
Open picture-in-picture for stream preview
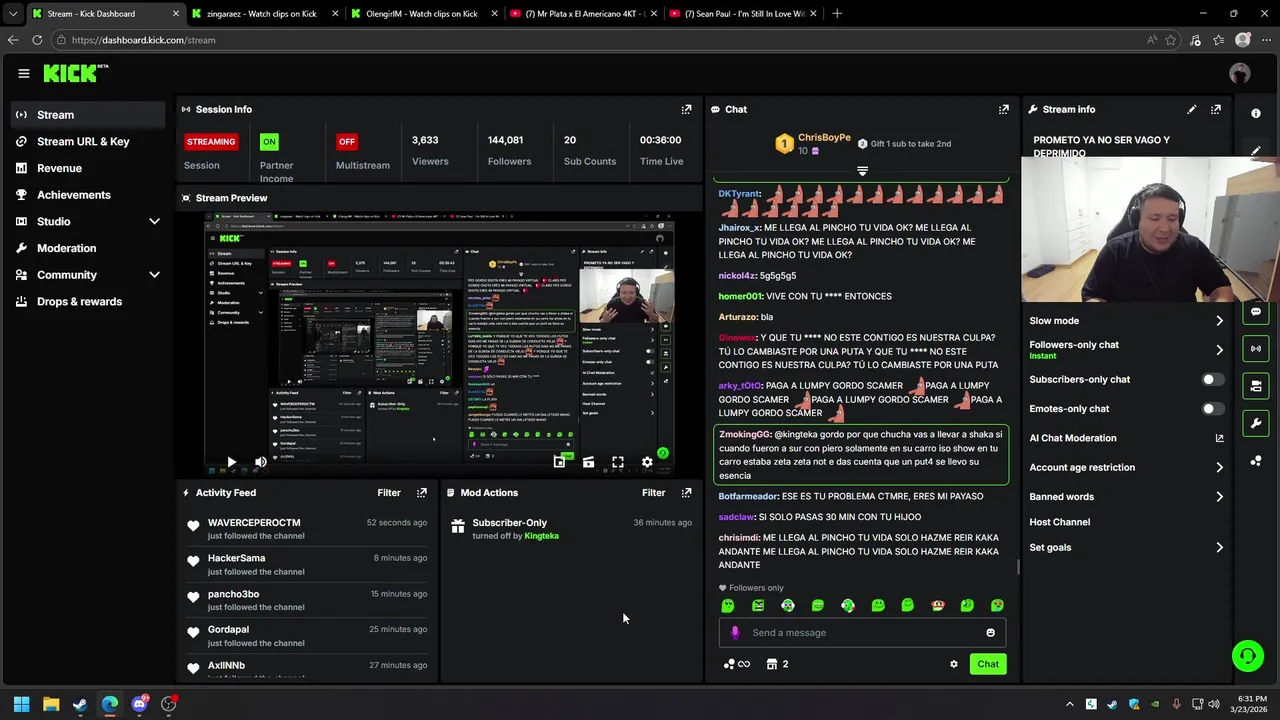pos(559,462)
